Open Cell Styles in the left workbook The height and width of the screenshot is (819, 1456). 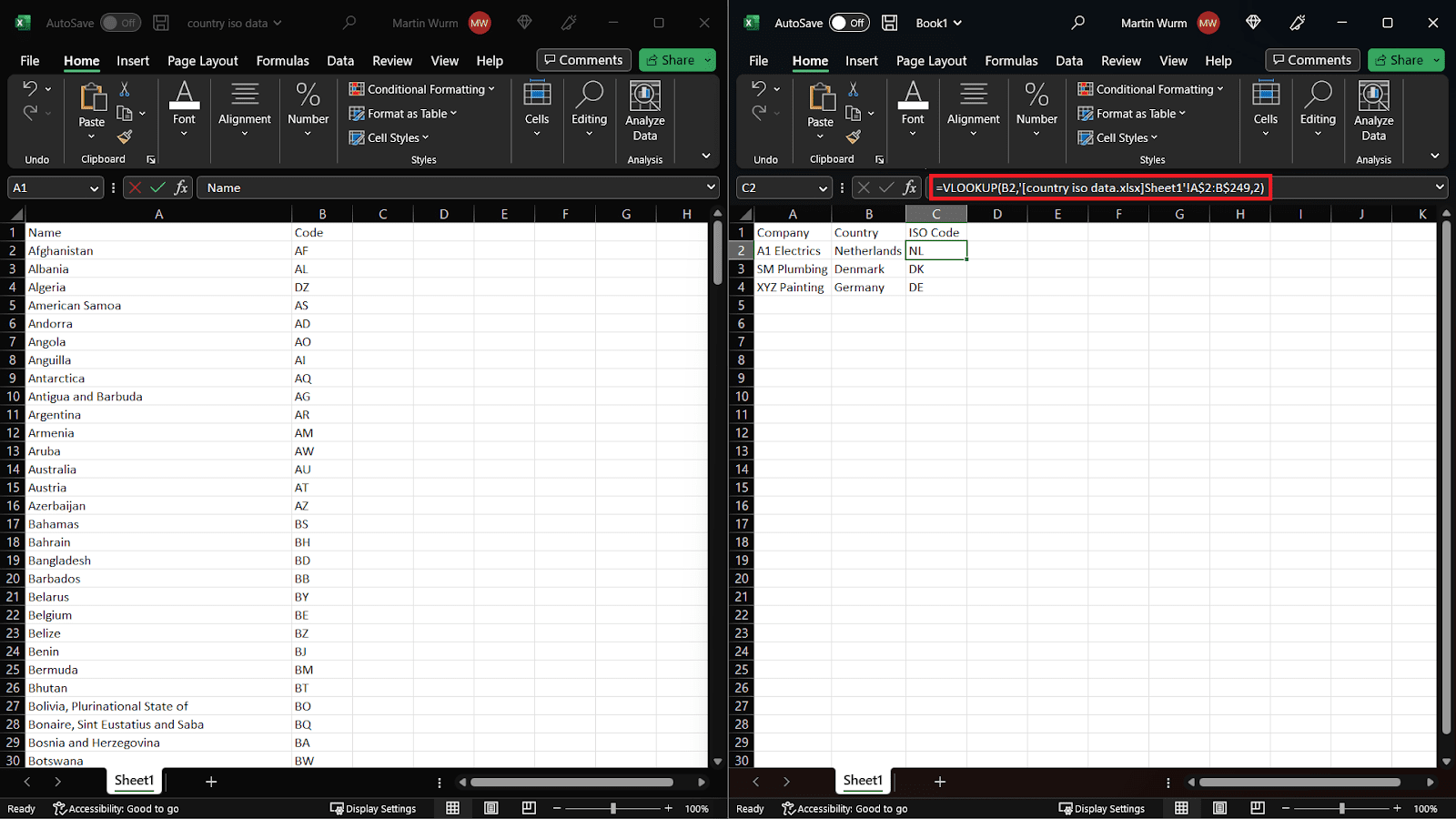tap(389, 137)
